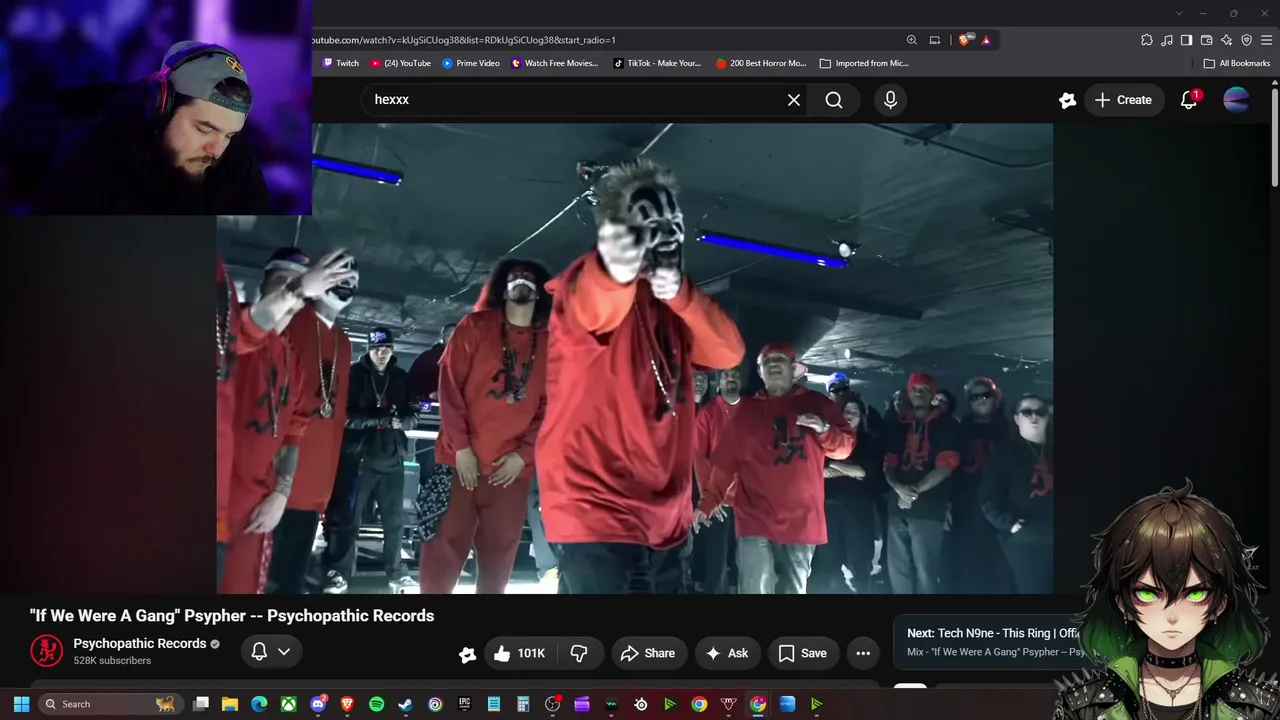
Task: Launch Microsoft Edge from the taskbar
Action: coord(259,704)
